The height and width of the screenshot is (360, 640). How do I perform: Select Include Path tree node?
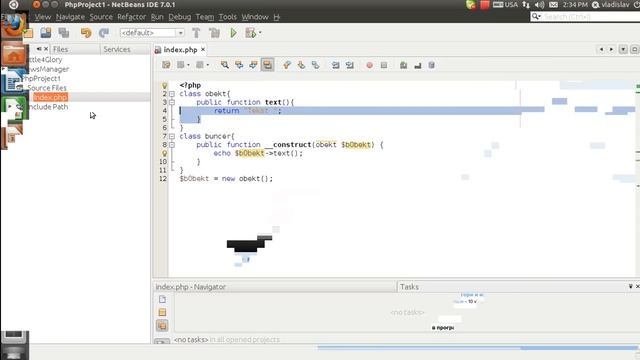[48, 107]
